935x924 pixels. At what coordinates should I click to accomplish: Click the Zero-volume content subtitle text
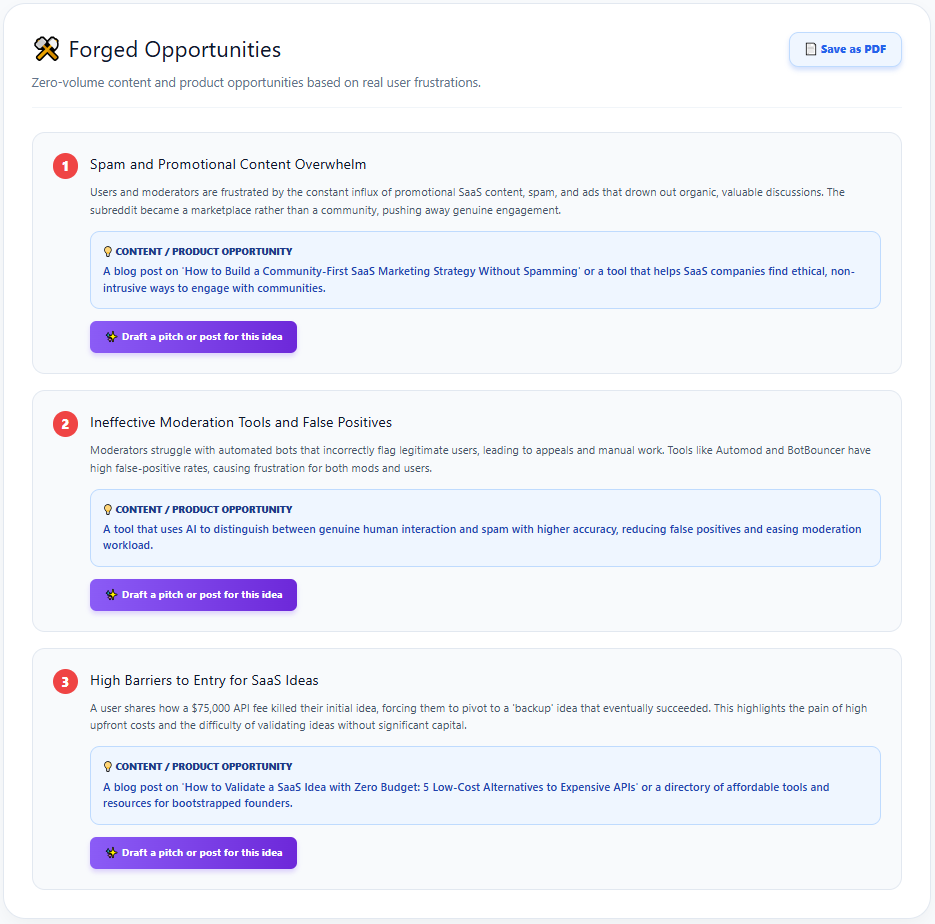coord(256,82)
